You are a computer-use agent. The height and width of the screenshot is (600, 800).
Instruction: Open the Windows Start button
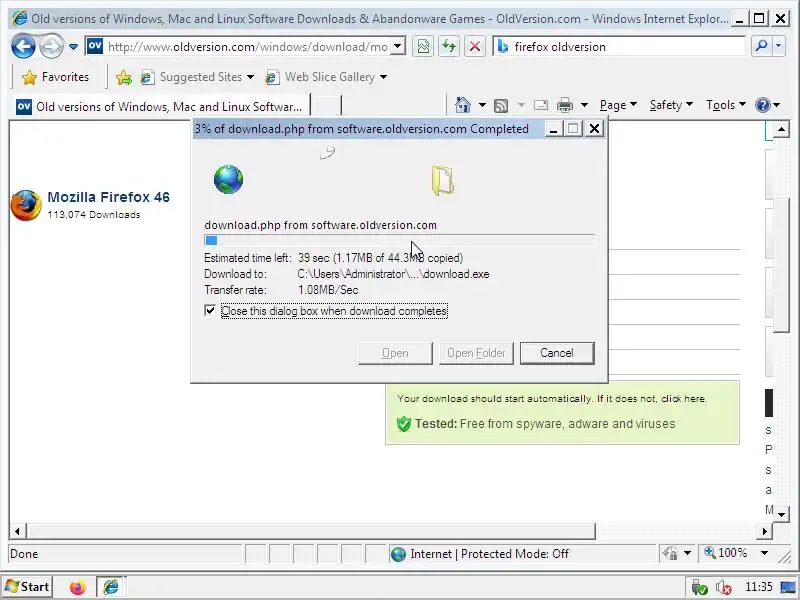pos(27,587)
